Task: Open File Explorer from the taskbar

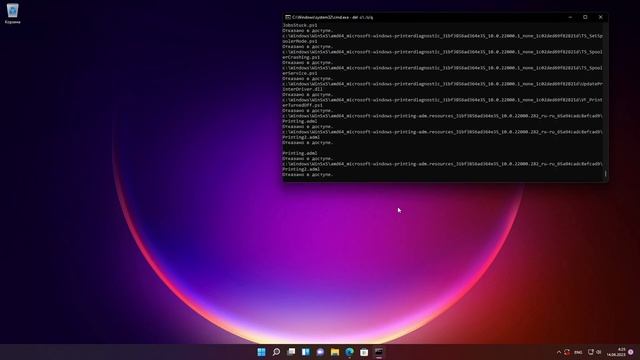Action: [x=335, y=352]
